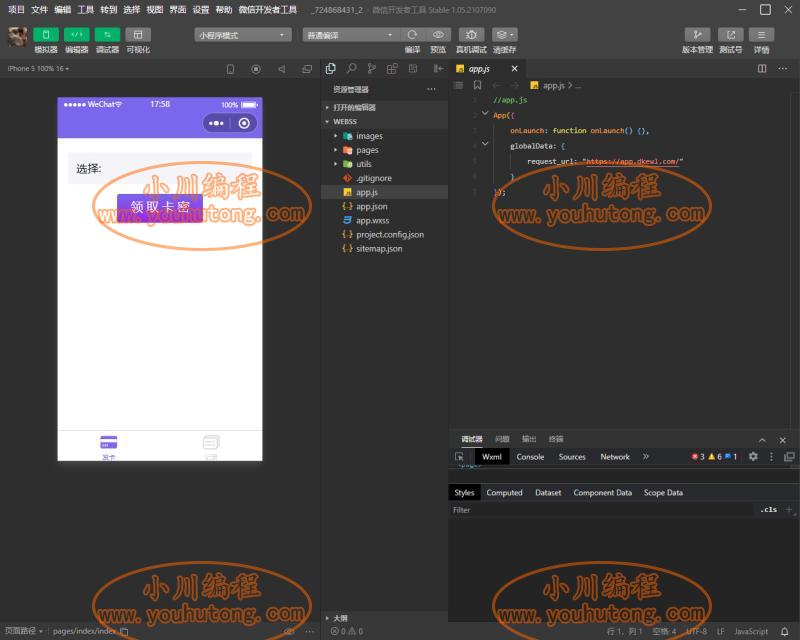Detach the simulator window icon

[x=307, y=69]
